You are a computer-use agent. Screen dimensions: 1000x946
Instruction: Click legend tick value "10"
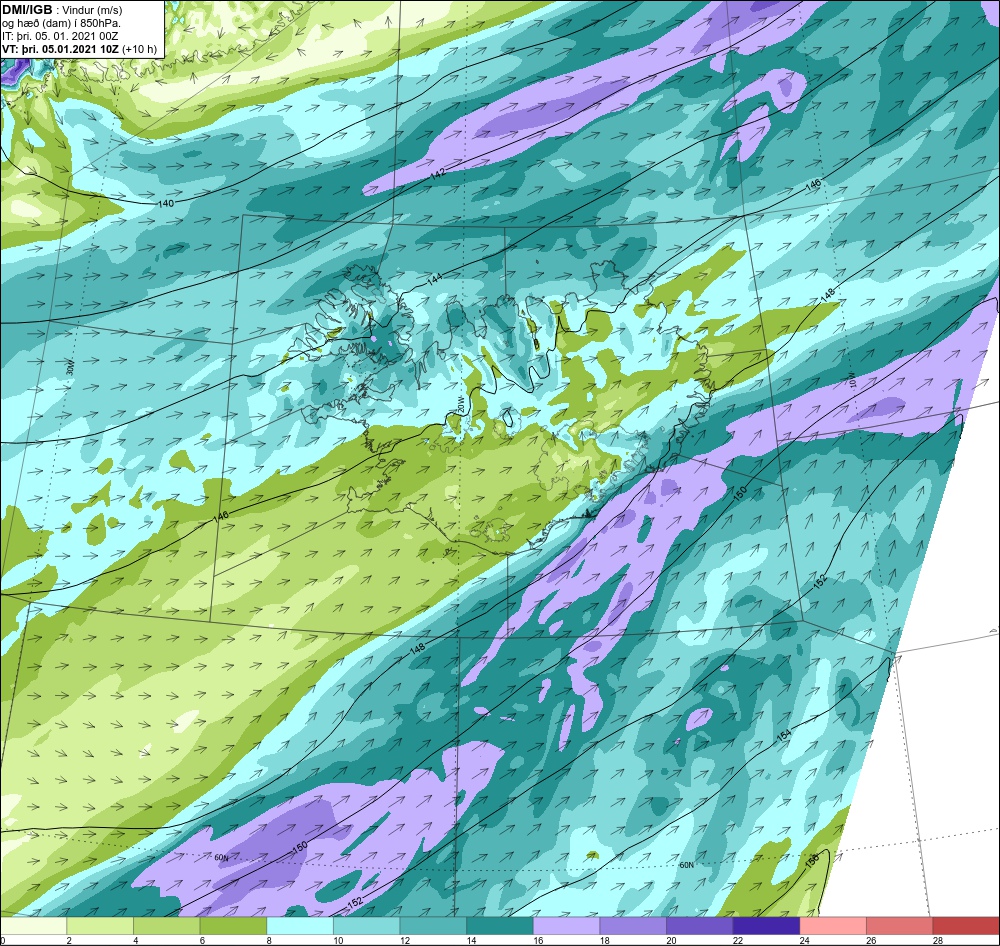click(x=338, y=940)
